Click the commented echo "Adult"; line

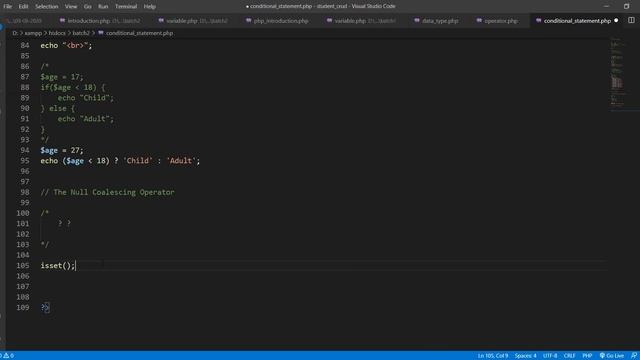[86, 119]
